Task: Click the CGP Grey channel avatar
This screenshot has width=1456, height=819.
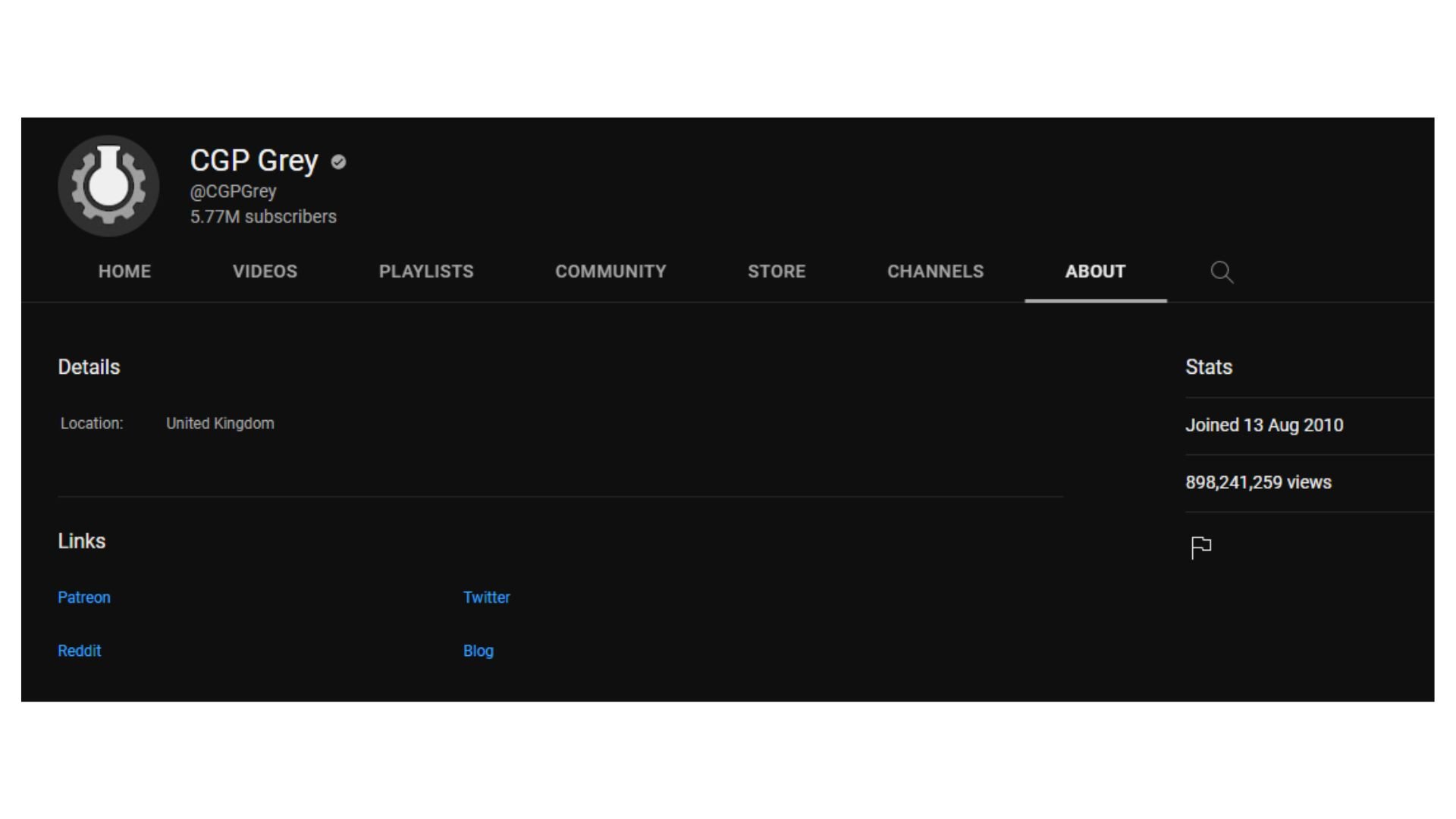Action: (108, 186)
